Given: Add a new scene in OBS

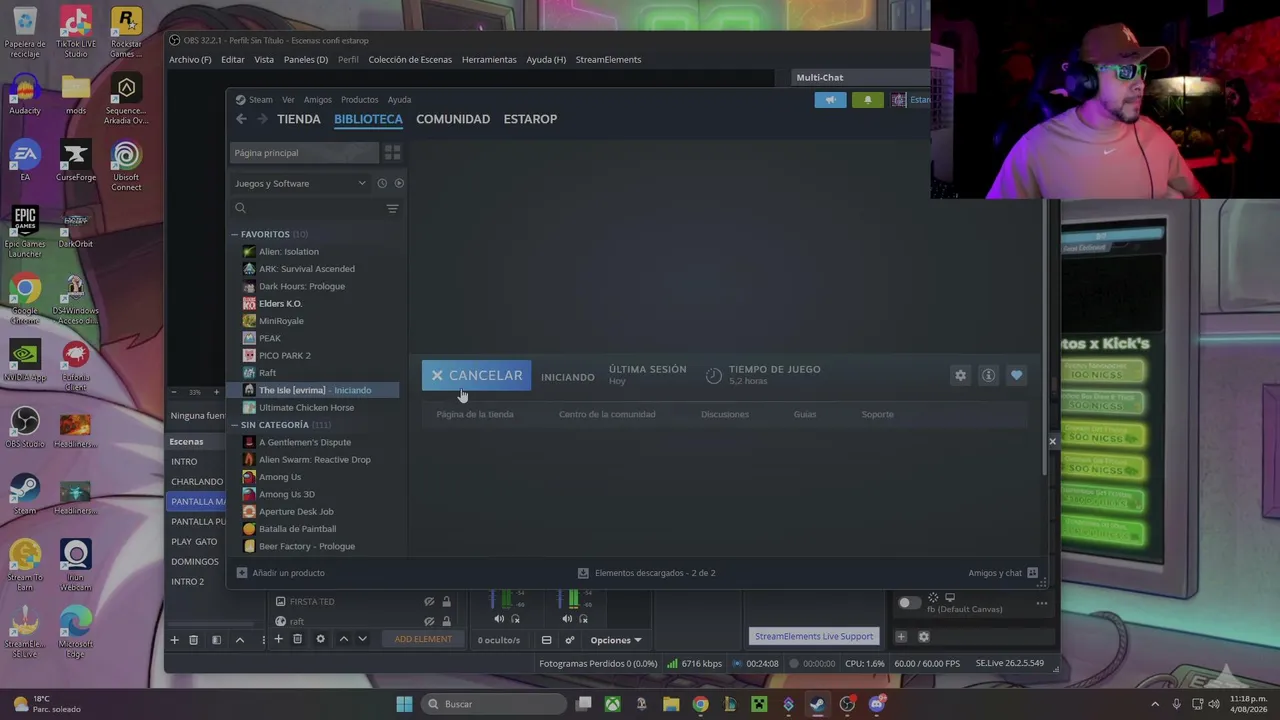Looking at the screenshot, I should click(174, 640).
